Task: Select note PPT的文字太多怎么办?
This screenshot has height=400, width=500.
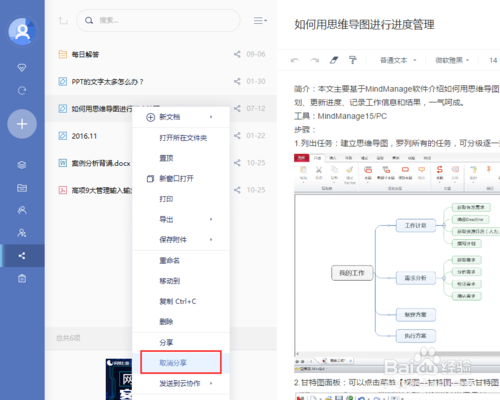Action: pyautogui.click(x=161, y=81)
